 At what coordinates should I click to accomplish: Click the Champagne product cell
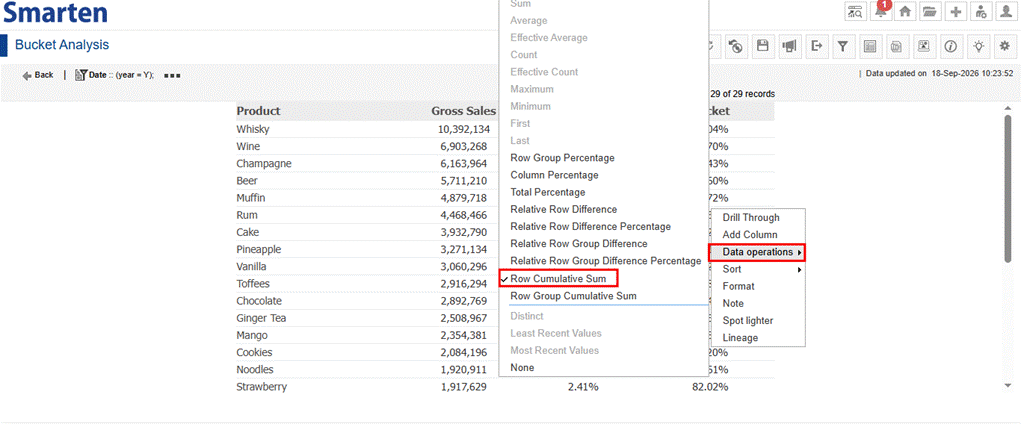(x=264, y=163)
